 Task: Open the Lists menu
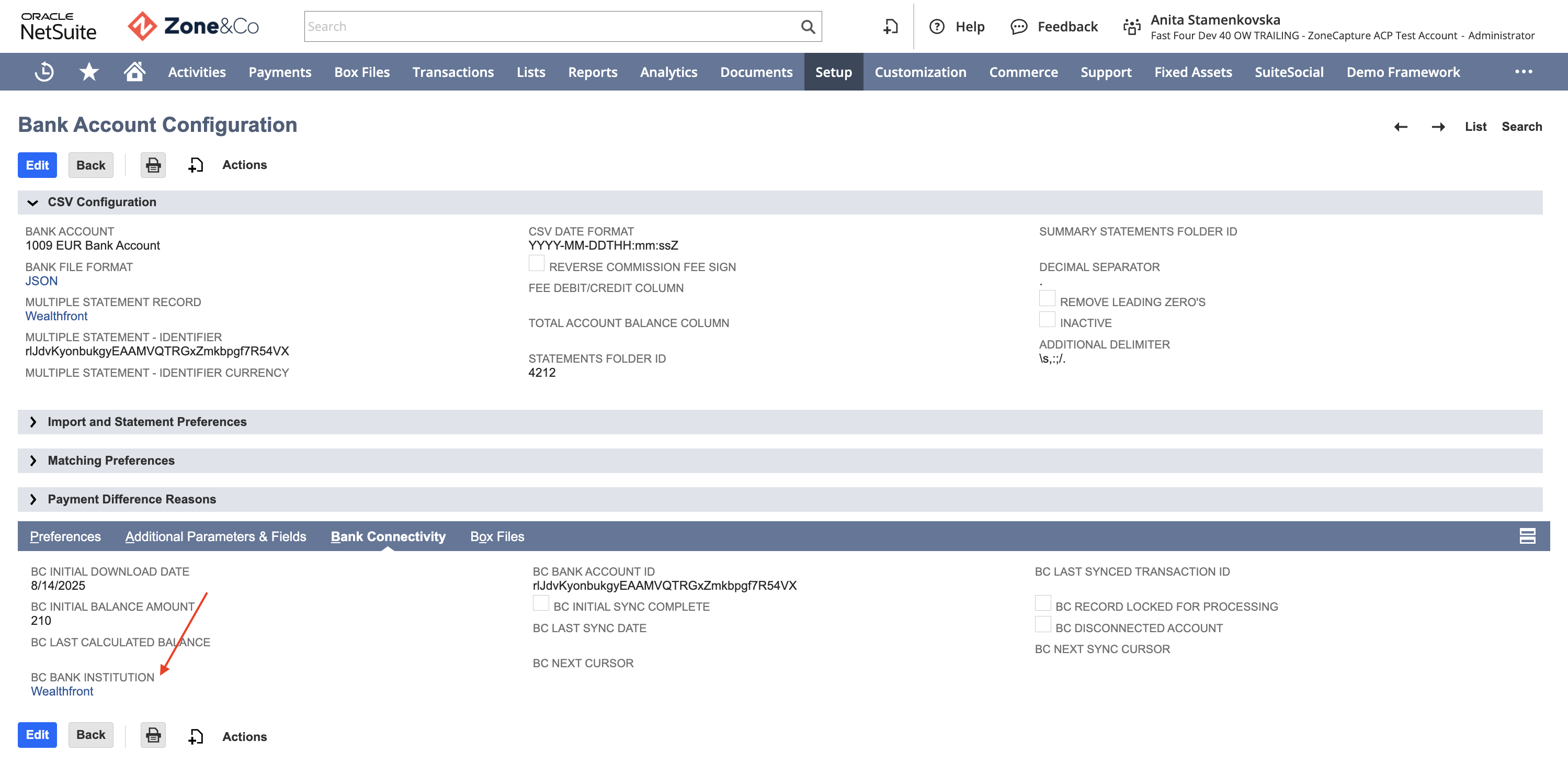531,72
